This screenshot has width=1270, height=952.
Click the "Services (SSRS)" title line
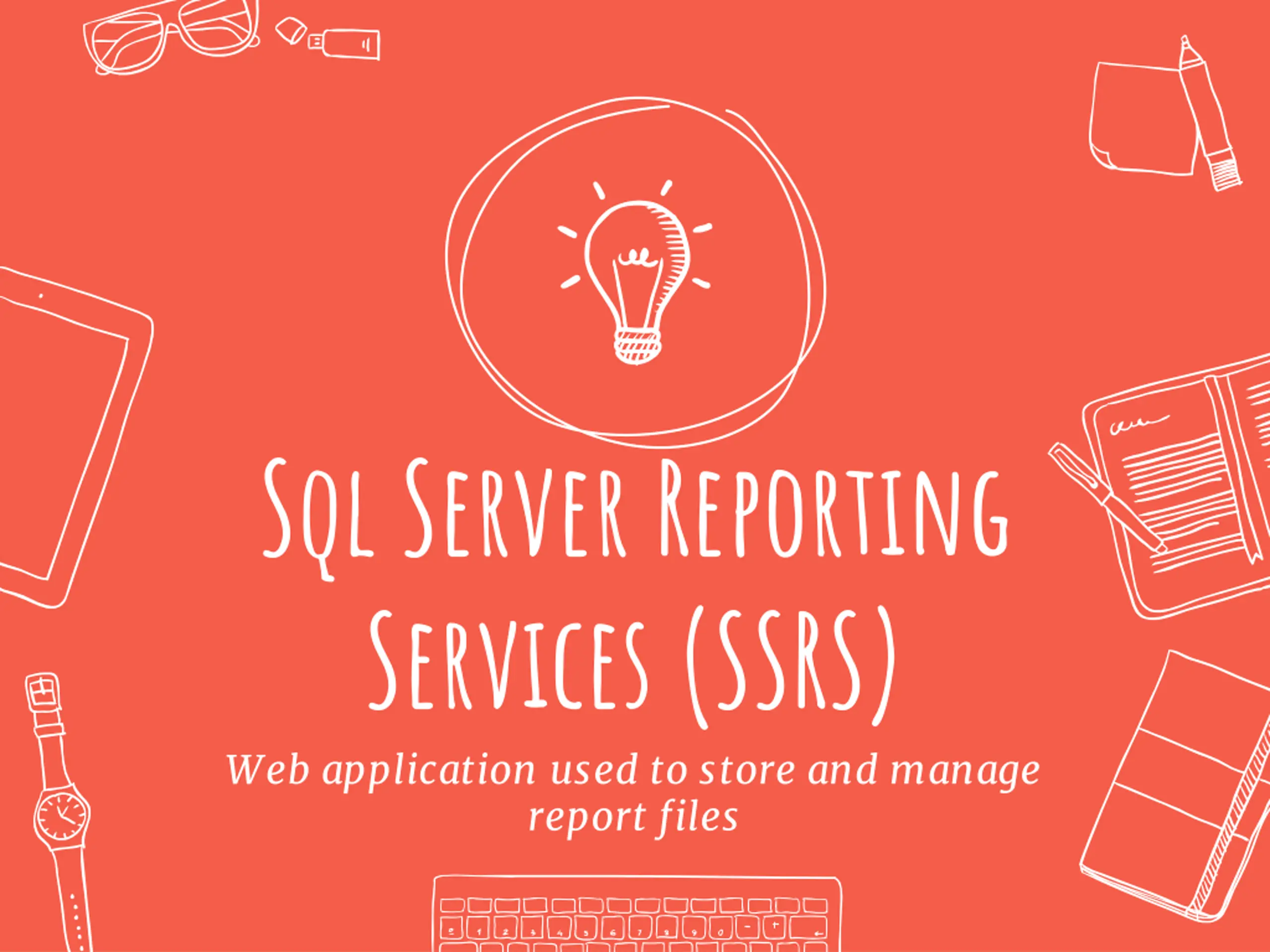(632, 667)
